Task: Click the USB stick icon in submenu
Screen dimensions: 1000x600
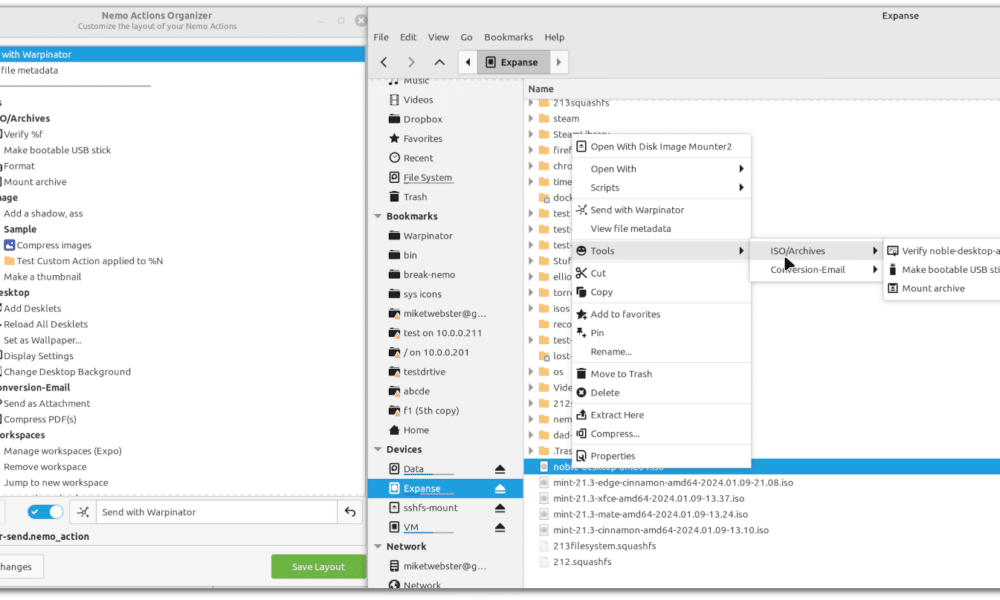Action: [893, 270]
